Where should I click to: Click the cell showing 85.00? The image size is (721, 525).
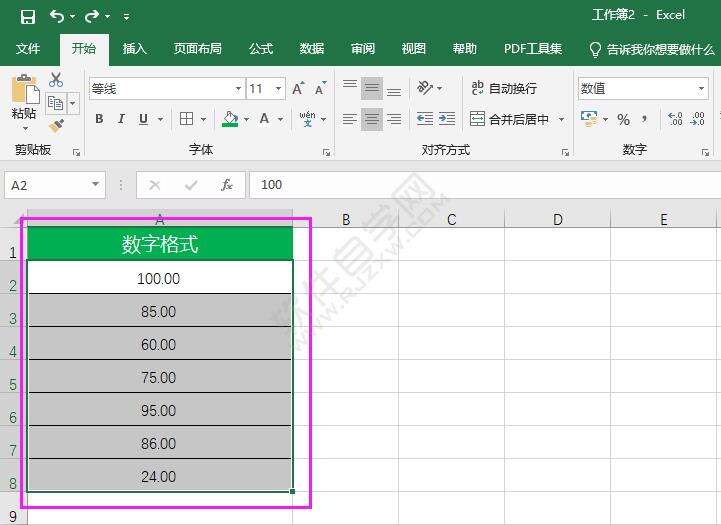(x=160, y=311)
